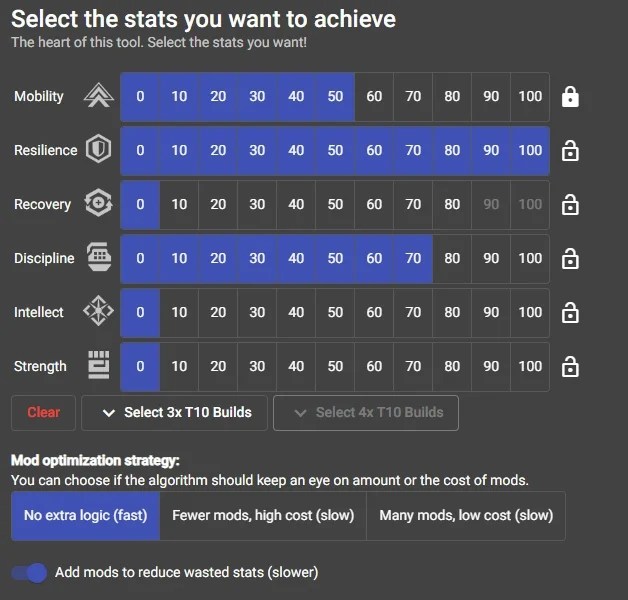Image resolution: width=628 pixels, height=600 pixels.
Task: Toggle the Recovery lock icon
Action: click(x=570, y=205)
